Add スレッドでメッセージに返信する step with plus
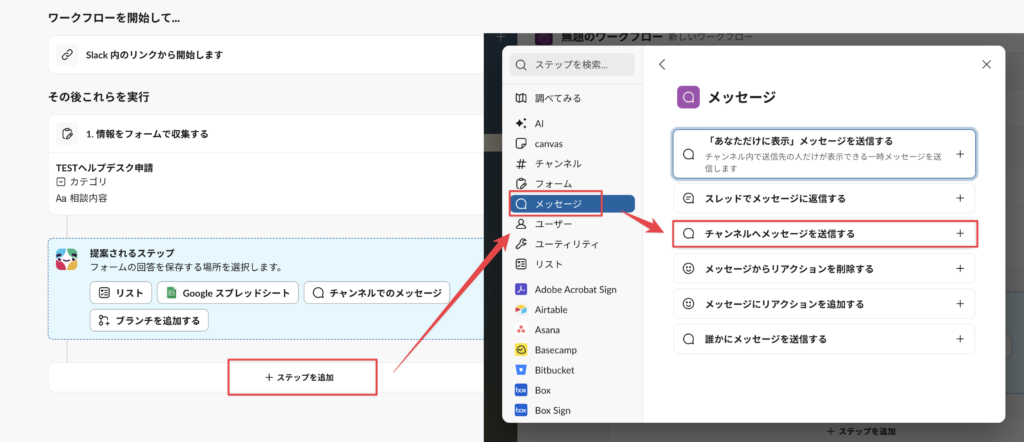Screen dimensions: 1024x442 point(959,198)
